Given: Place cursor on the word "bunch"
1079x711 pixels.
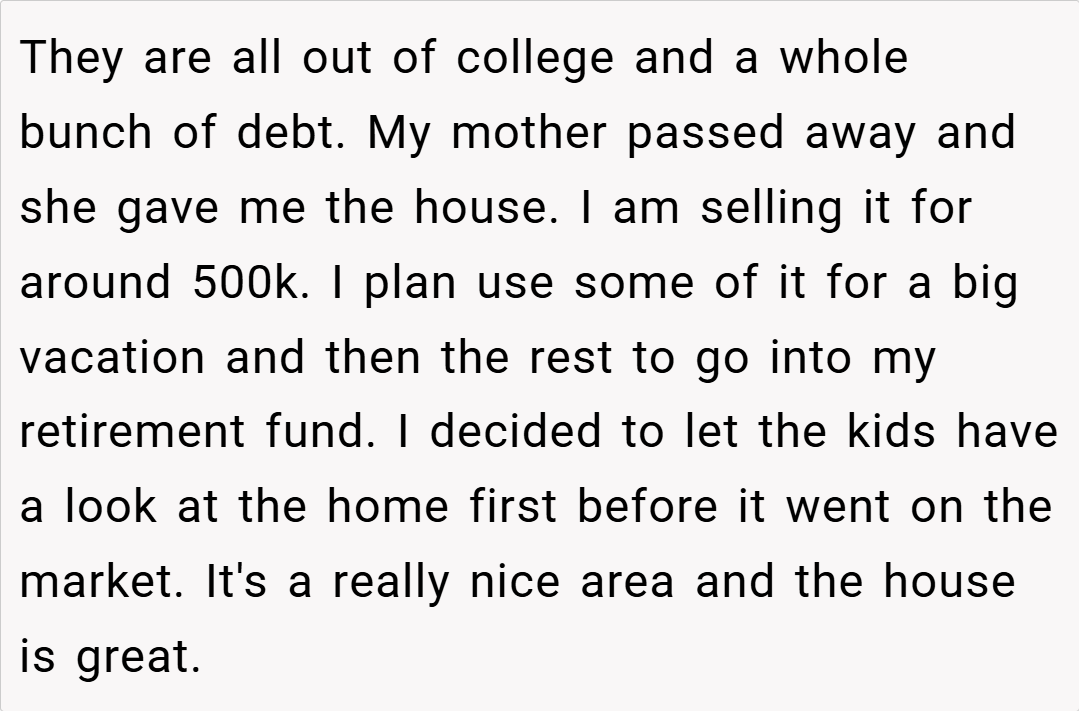Looking at the screenshot, I should [86, 133].
